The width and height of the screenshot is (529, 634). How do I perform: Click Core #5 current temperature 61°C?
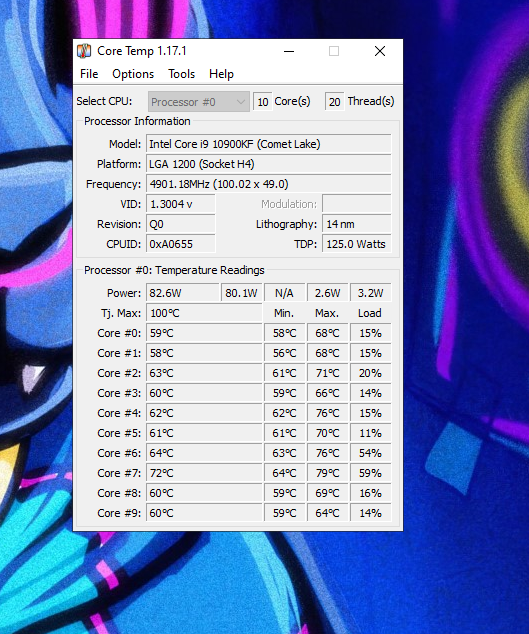click(204, 433)
